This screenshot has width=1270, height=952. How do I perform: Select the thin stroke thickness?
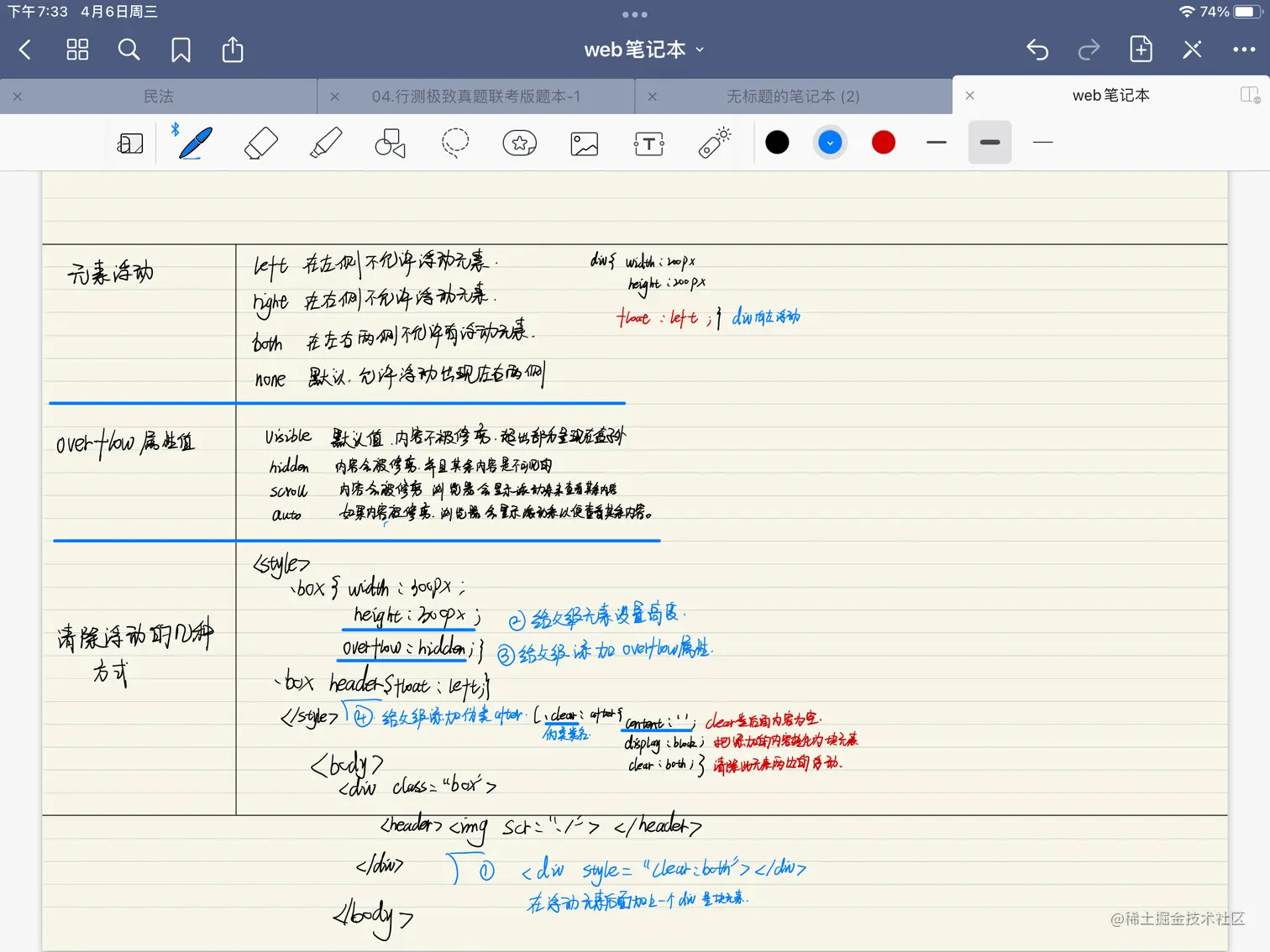point(1043,143)
